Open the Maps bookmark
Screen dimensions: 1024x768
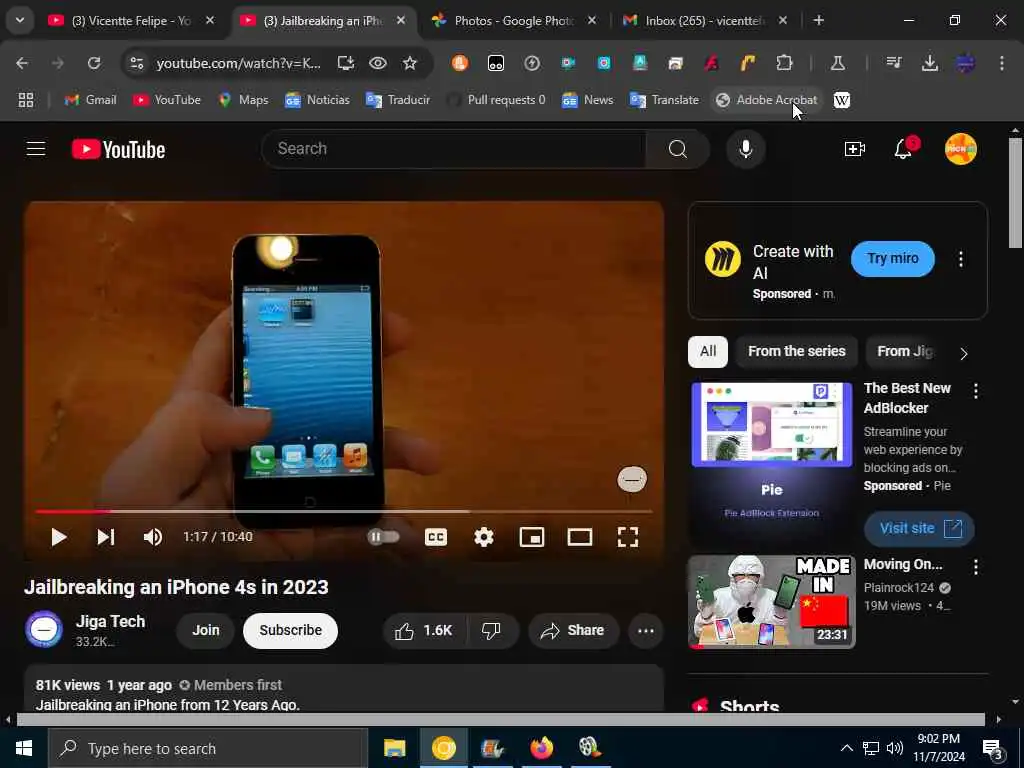(244, 100)
